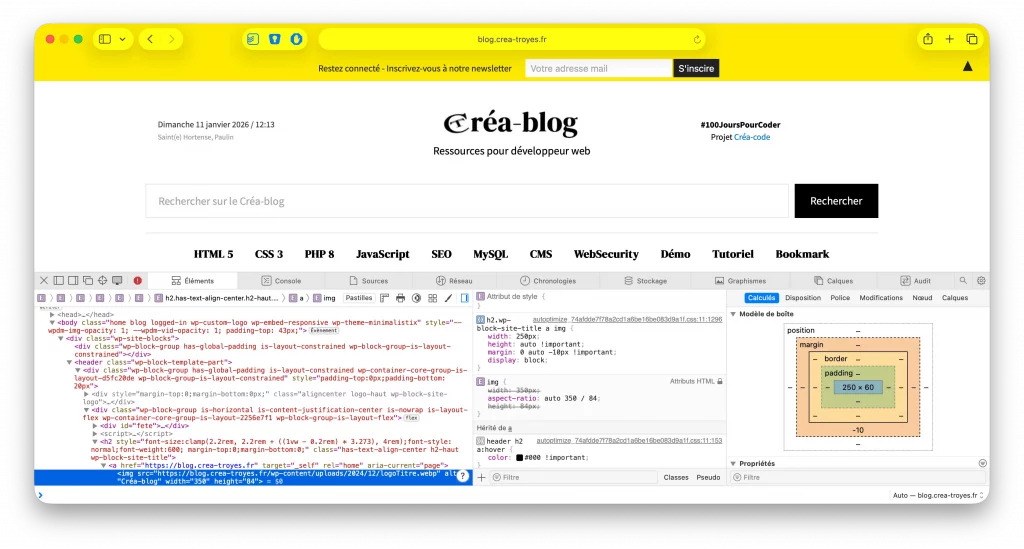Click the S'inscrire newsletter button

(x=696, y=69)
